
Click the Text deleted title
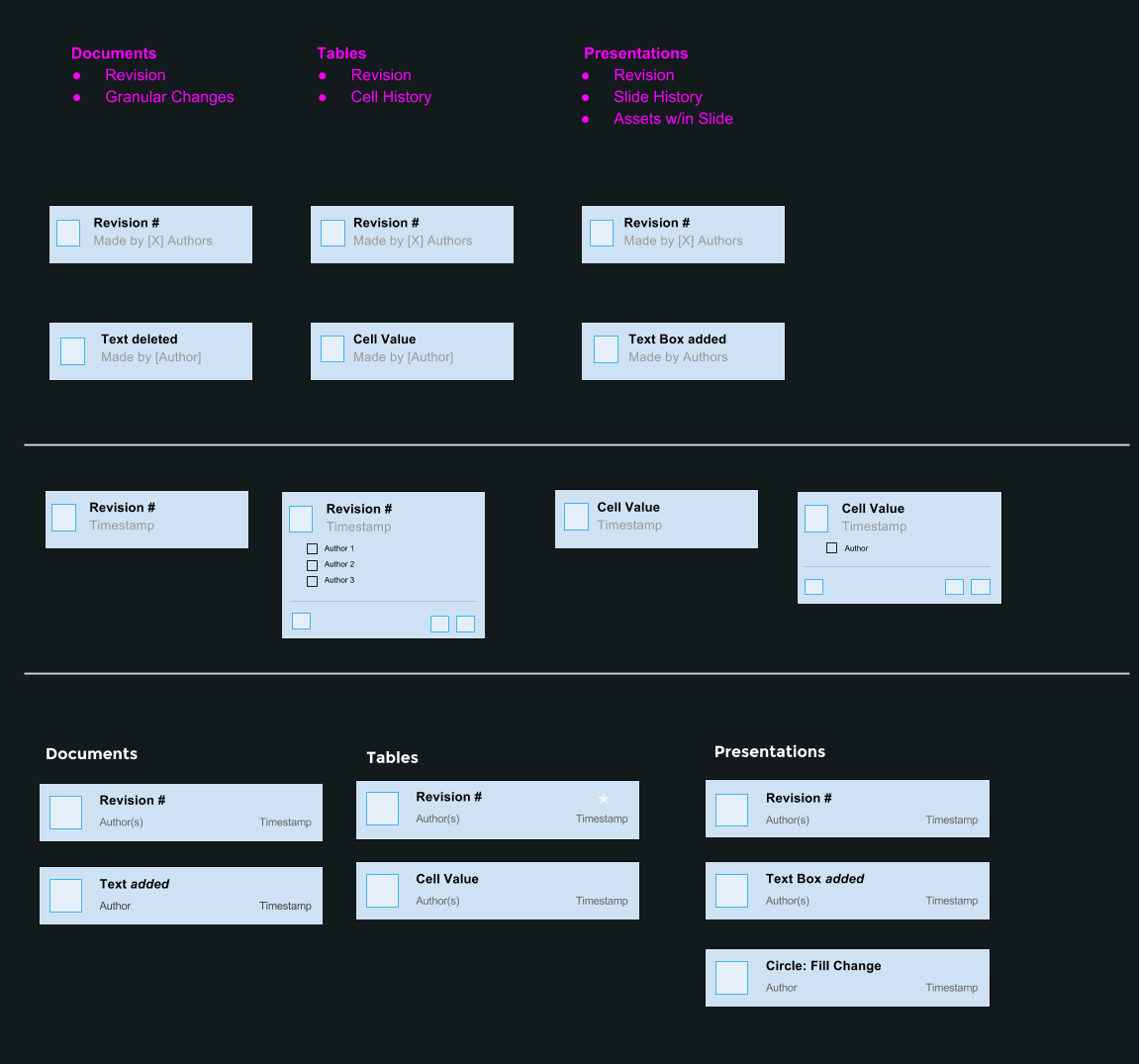click(x=139, y=339)
